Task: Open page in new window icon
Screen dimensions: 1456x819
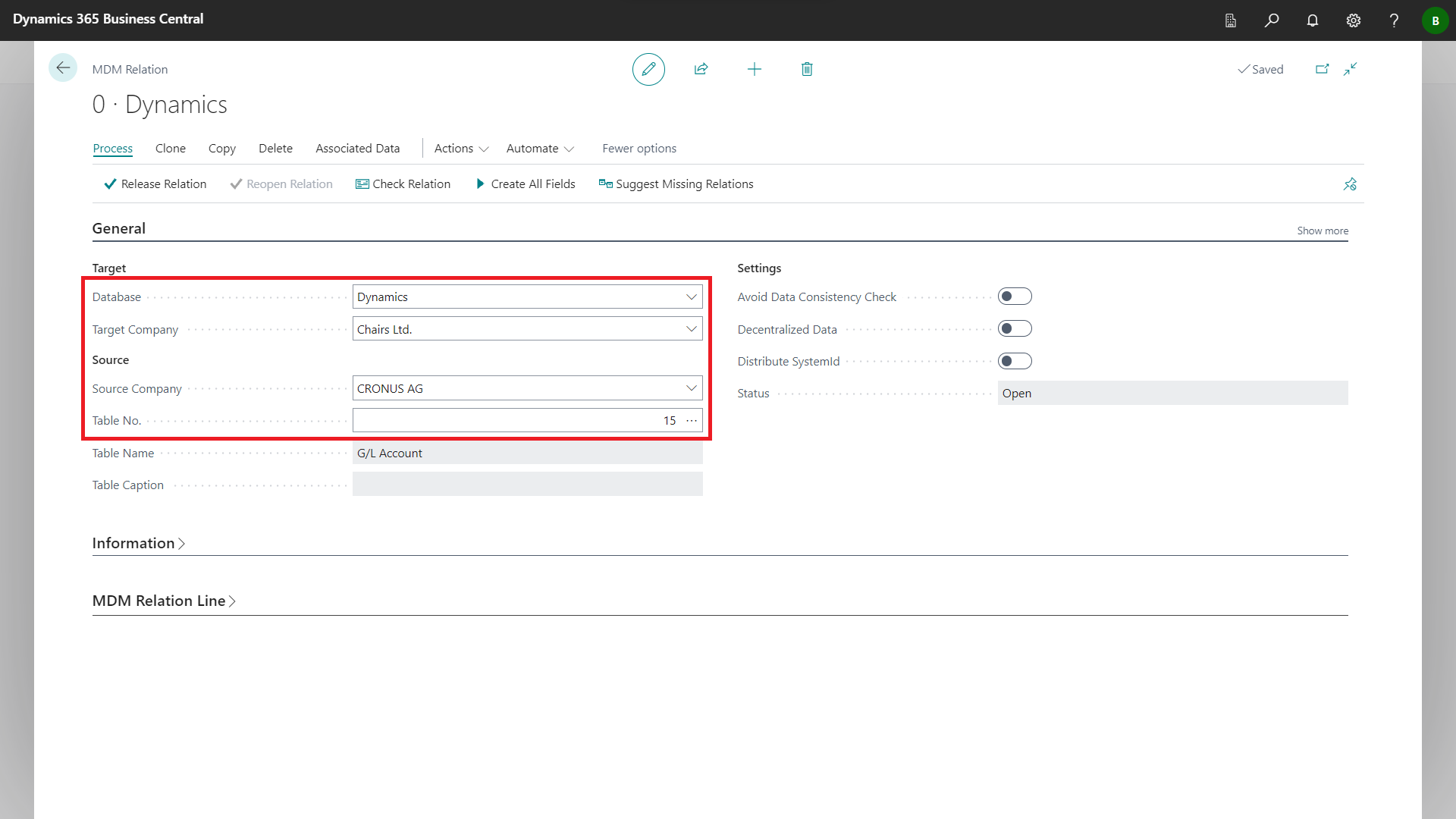Action: coord(1322,69)
